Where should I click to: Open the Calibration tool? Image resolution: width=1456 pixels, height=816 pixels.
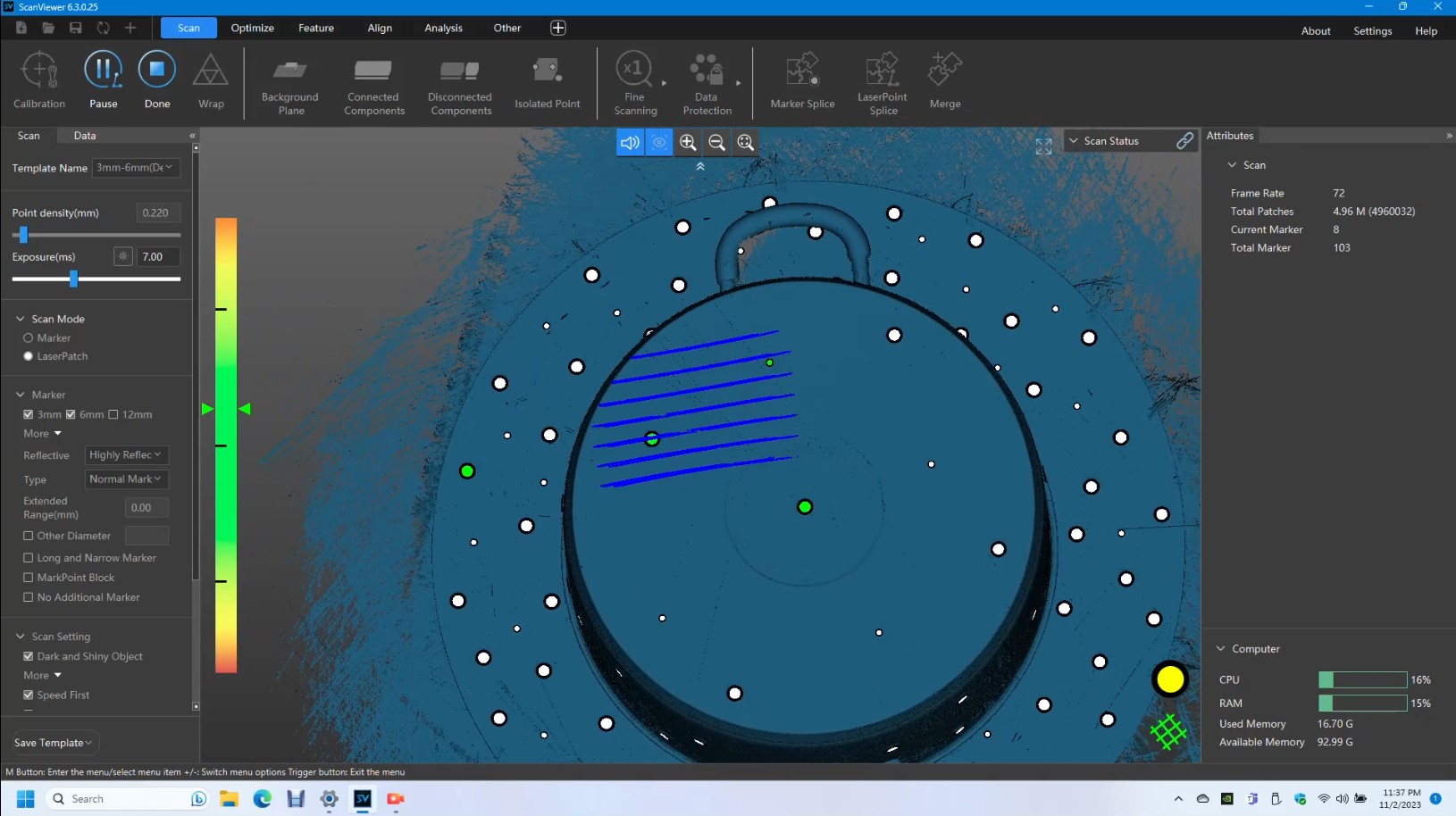click(39, 80)
